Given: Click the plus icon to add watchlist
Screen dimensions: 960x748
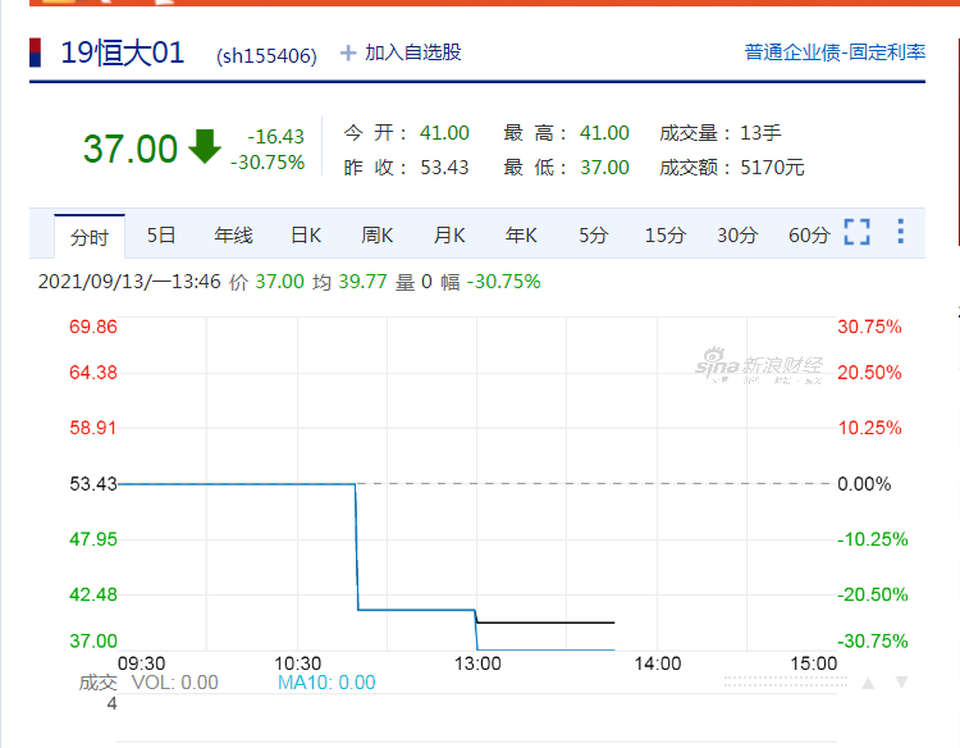Looking at the screenshot, I should tap(348, 53).
